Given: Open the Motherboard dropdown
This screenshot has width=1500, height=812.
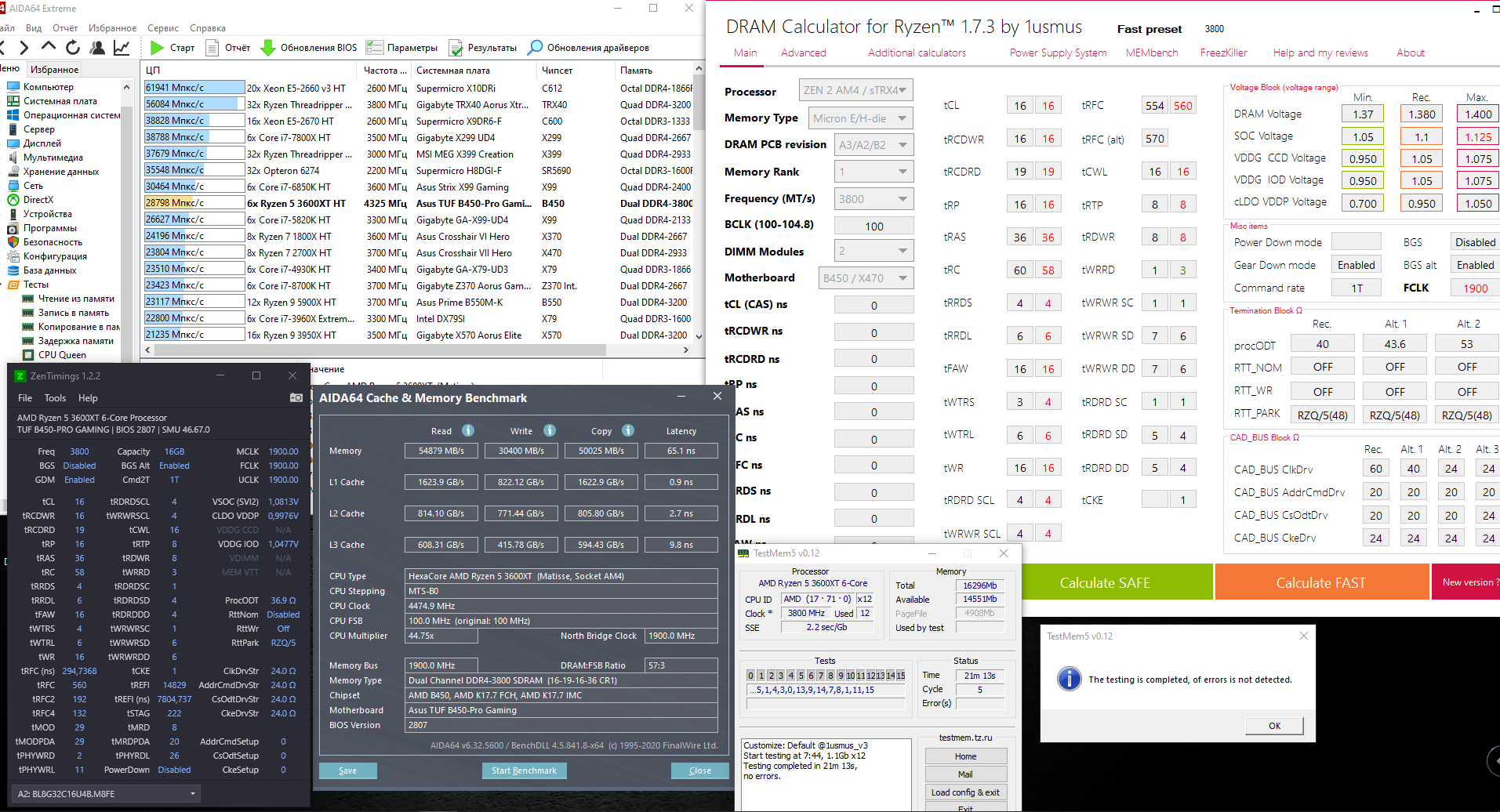Looking at the screenshot, I should [x=866, y=278].
